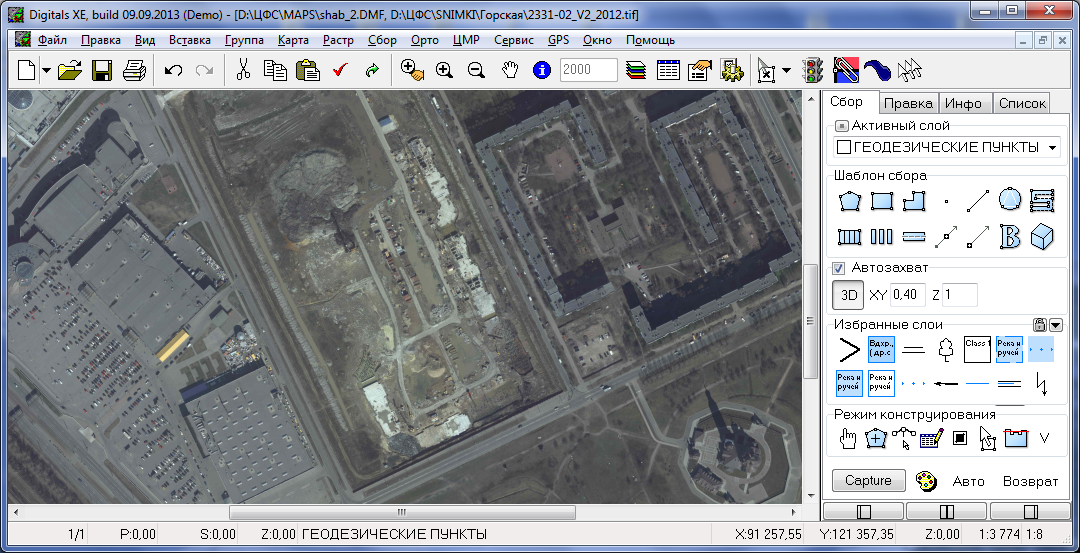Click the zoom in magnifier
The image size is (1080, 553).
(x=444, y=70)
